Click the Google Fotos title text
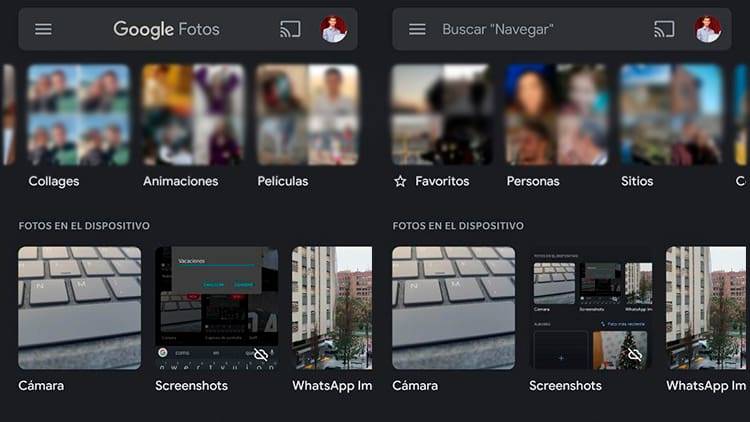Image resolution: width=750 pixels, height=422 pixels. click(166, 30)
